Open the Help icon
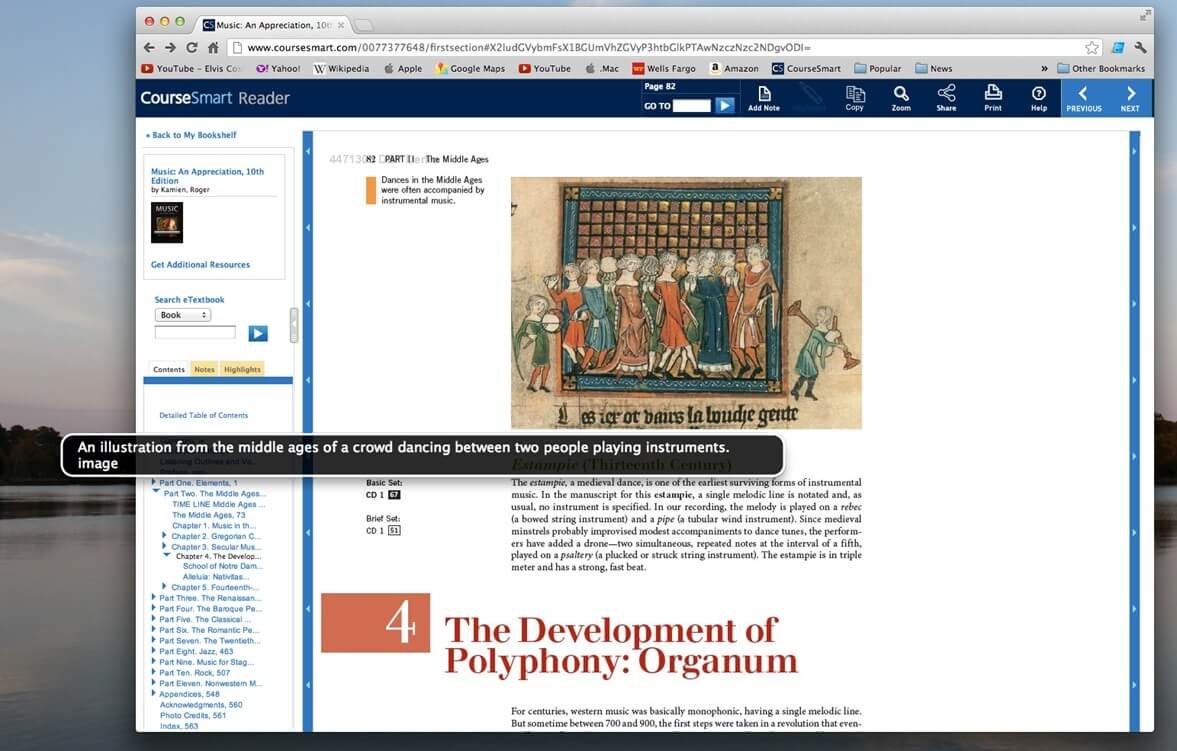This screenshot has height=751, width=1177. (1039, 98)
